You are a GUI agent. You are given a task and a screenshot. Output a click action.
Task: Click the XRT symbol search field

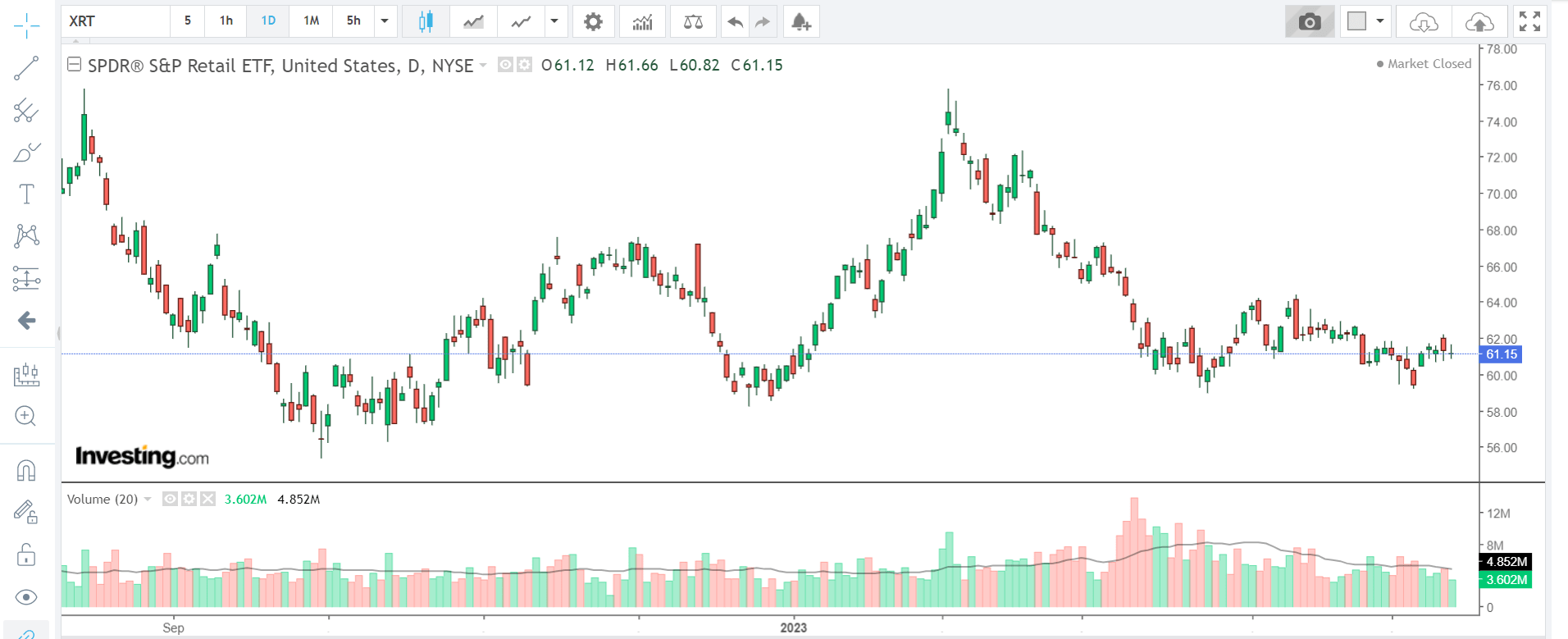pyautogui.click(x=116, y=21)
